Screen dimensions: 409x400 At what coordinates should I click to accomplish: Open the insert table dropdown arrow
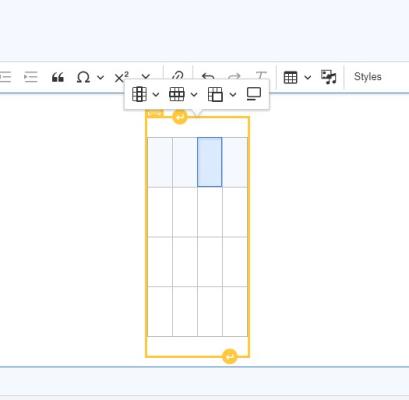point(308,78)
